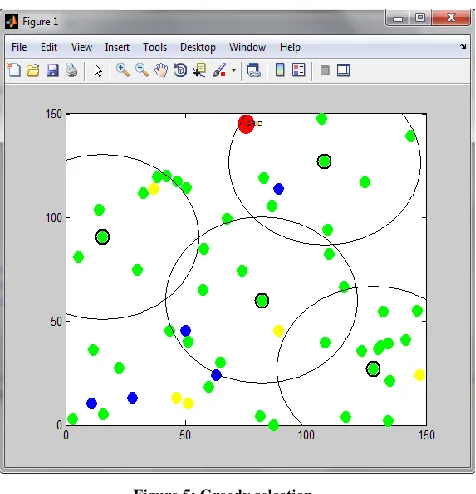The width and height of the screenshot is (476, 494).
Task: Open the Help menu
Action: click(290, 47)
